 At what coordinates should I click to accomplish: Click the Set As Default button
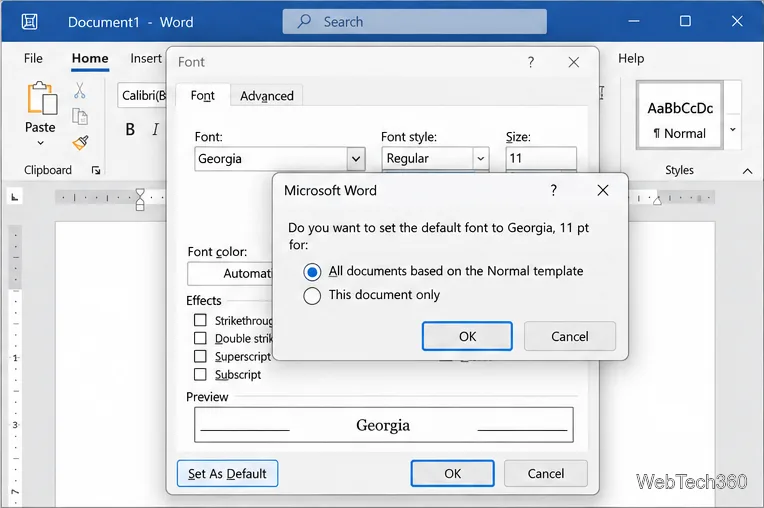[x=228, y=473]
